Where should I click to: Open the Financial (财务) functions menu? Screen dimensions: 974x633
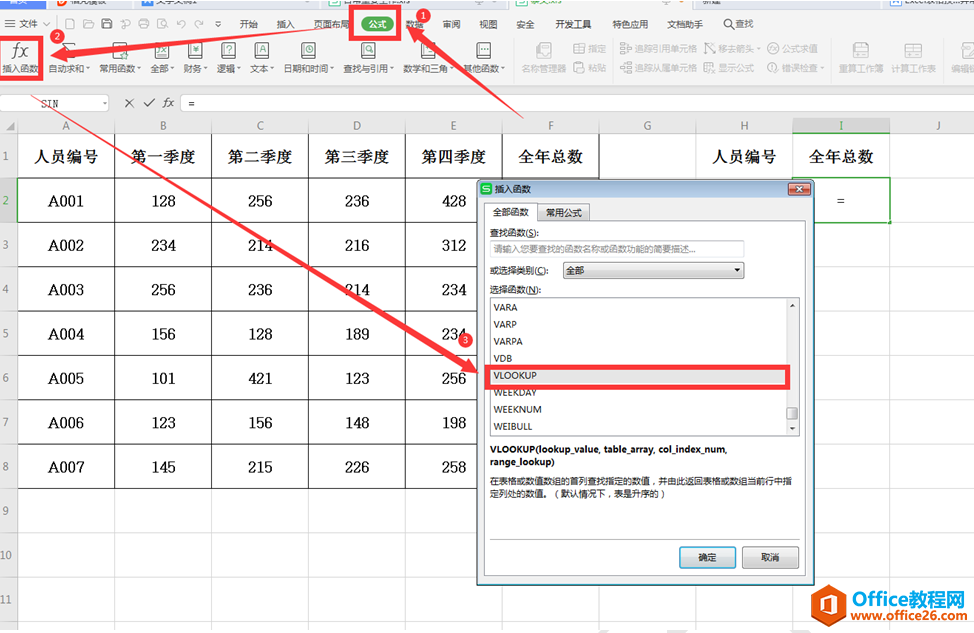[195, 59]
